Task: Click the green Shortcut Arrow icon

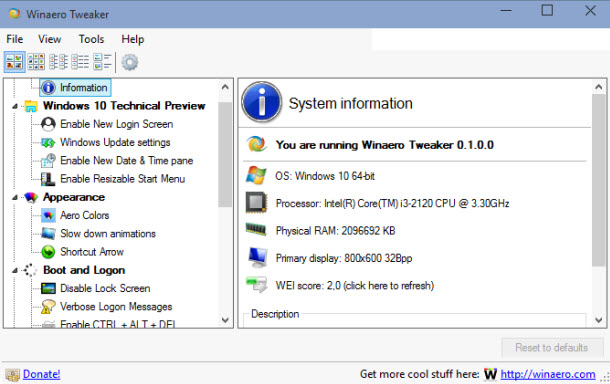Action: coord(48,252)
